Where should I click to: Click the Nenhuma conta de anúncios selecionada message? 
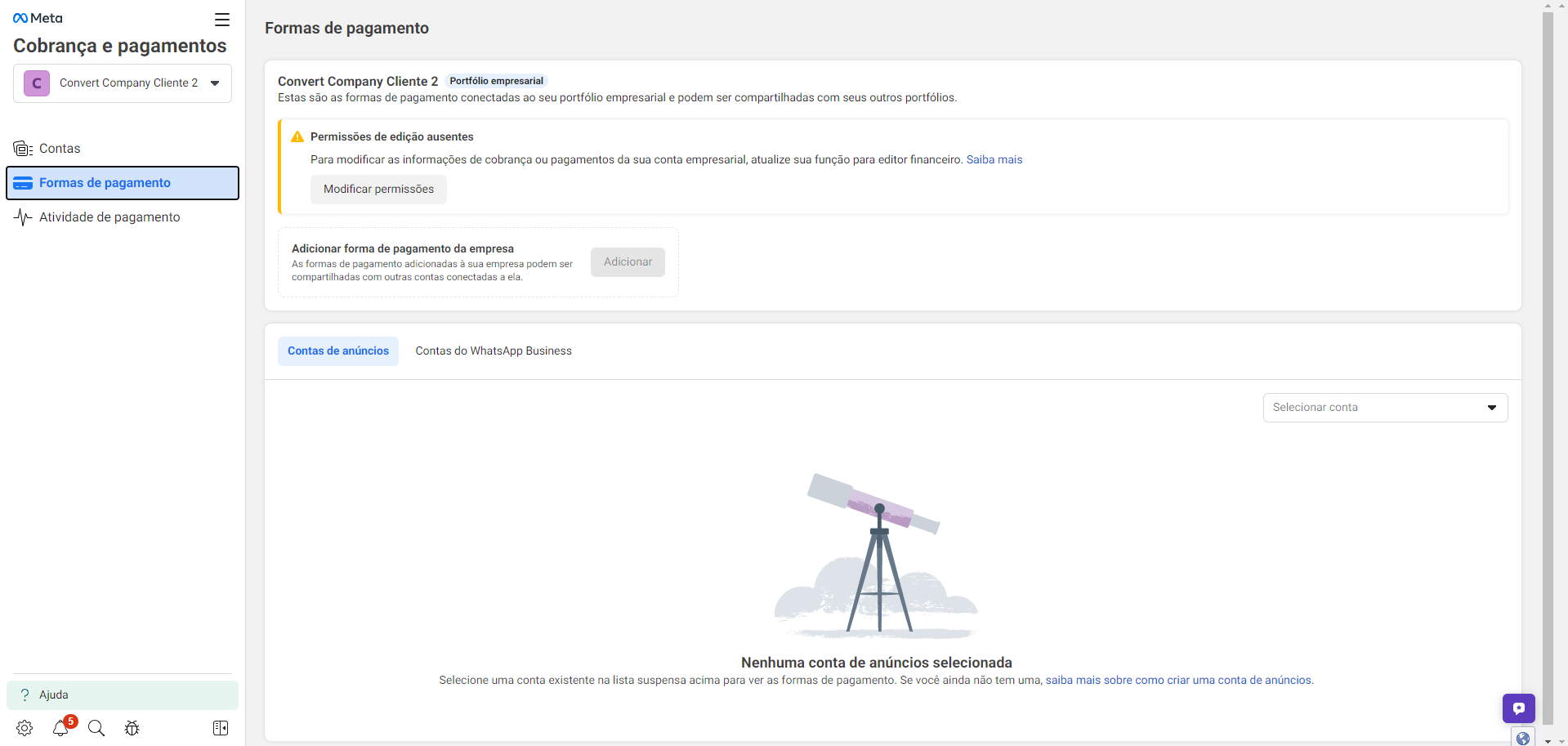pos(877,663)
